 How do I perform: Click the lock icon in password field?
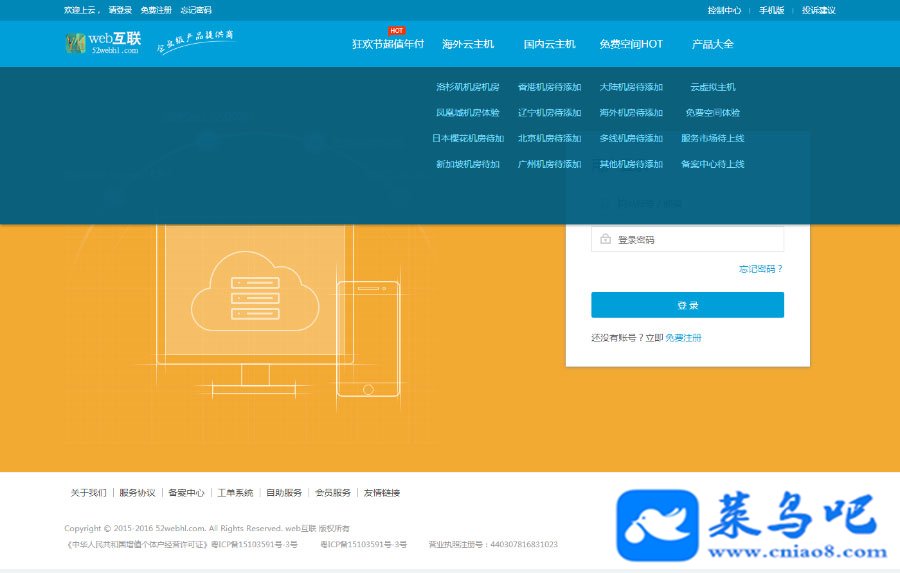[x=605, y=239]
